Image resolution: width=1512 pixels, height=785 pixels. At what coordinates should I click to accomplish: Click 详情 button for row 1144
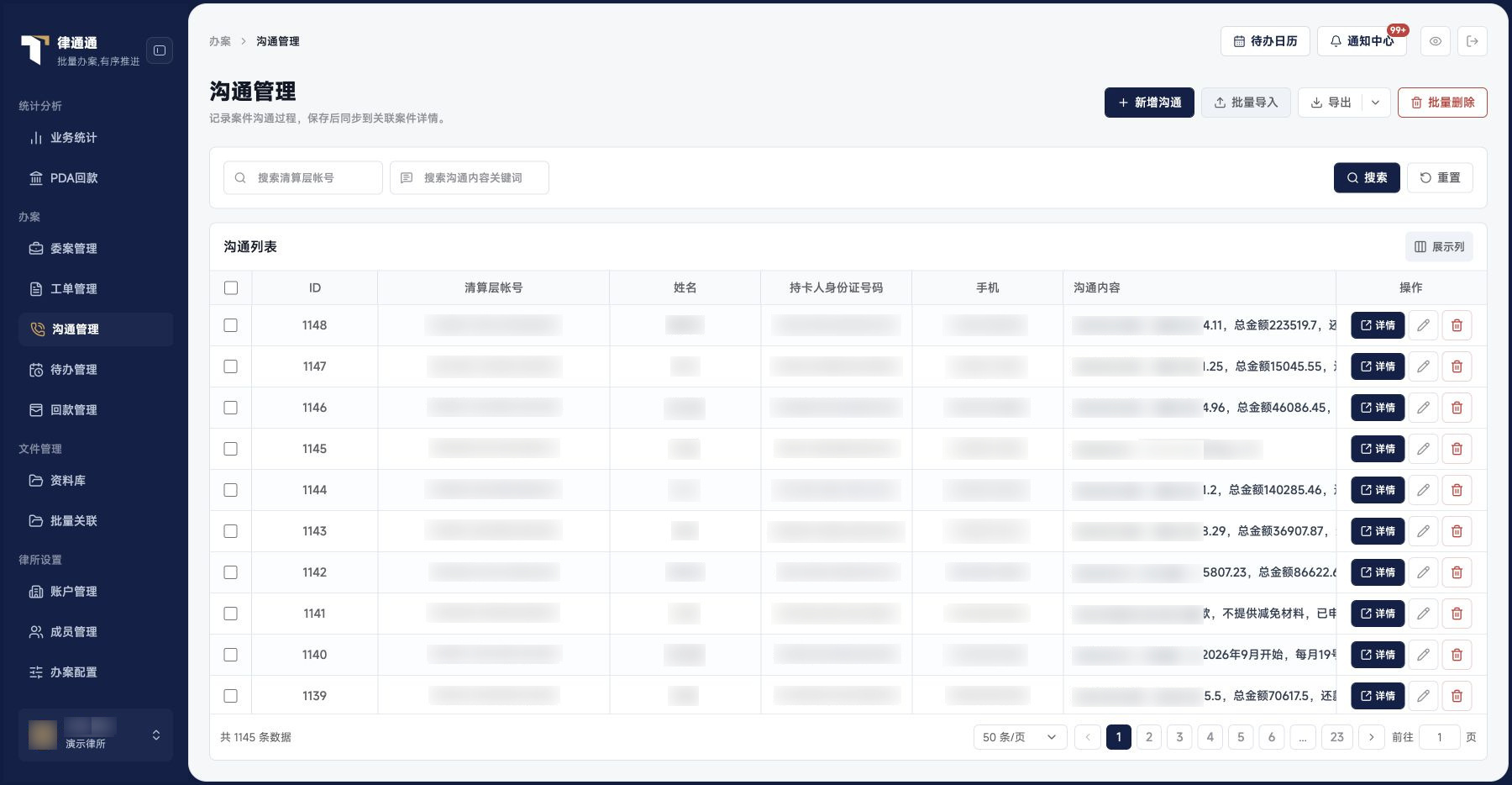(1378, 490)
